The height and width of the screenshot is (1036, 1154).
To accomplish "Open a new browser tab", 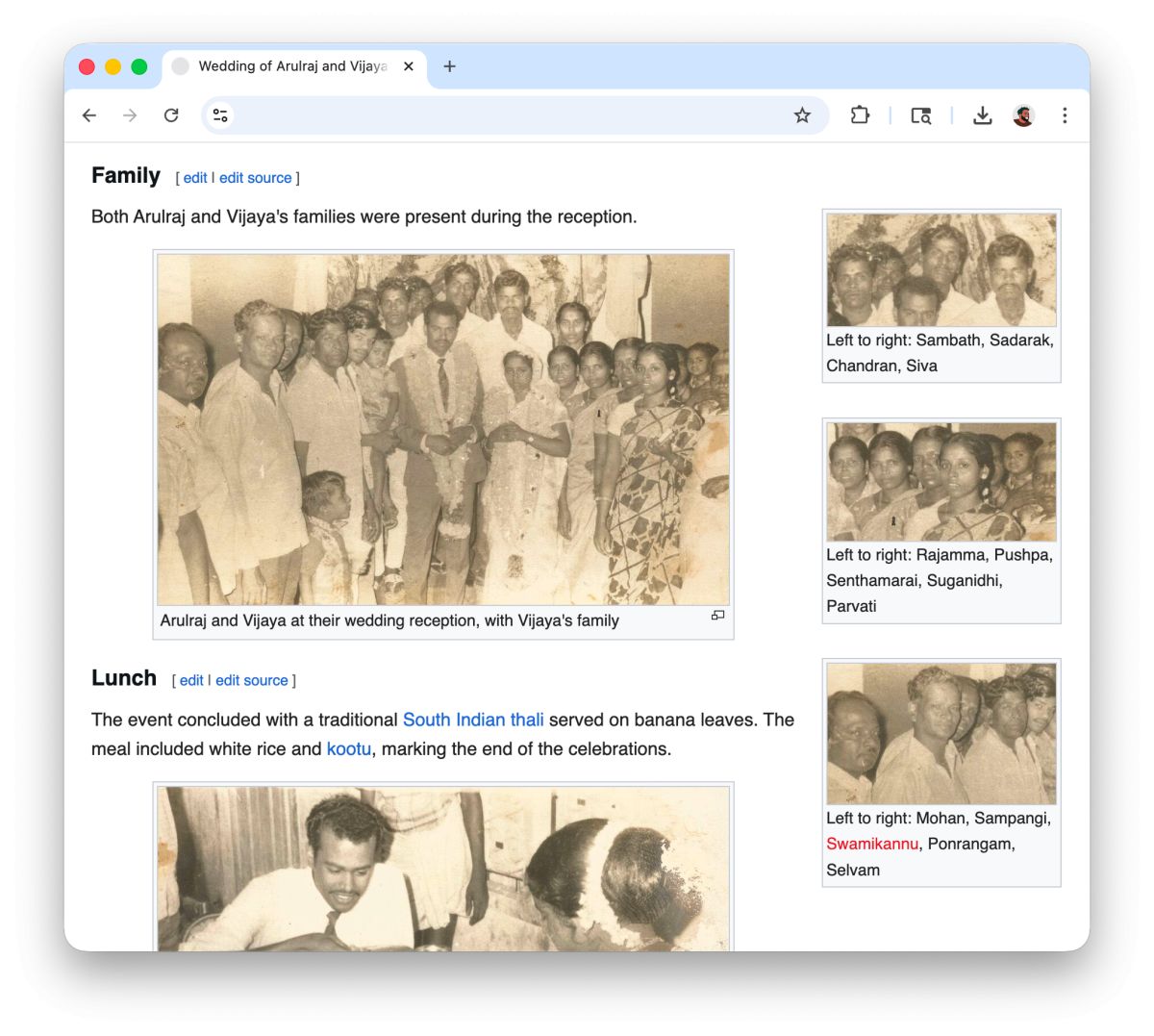I will 449,66.
